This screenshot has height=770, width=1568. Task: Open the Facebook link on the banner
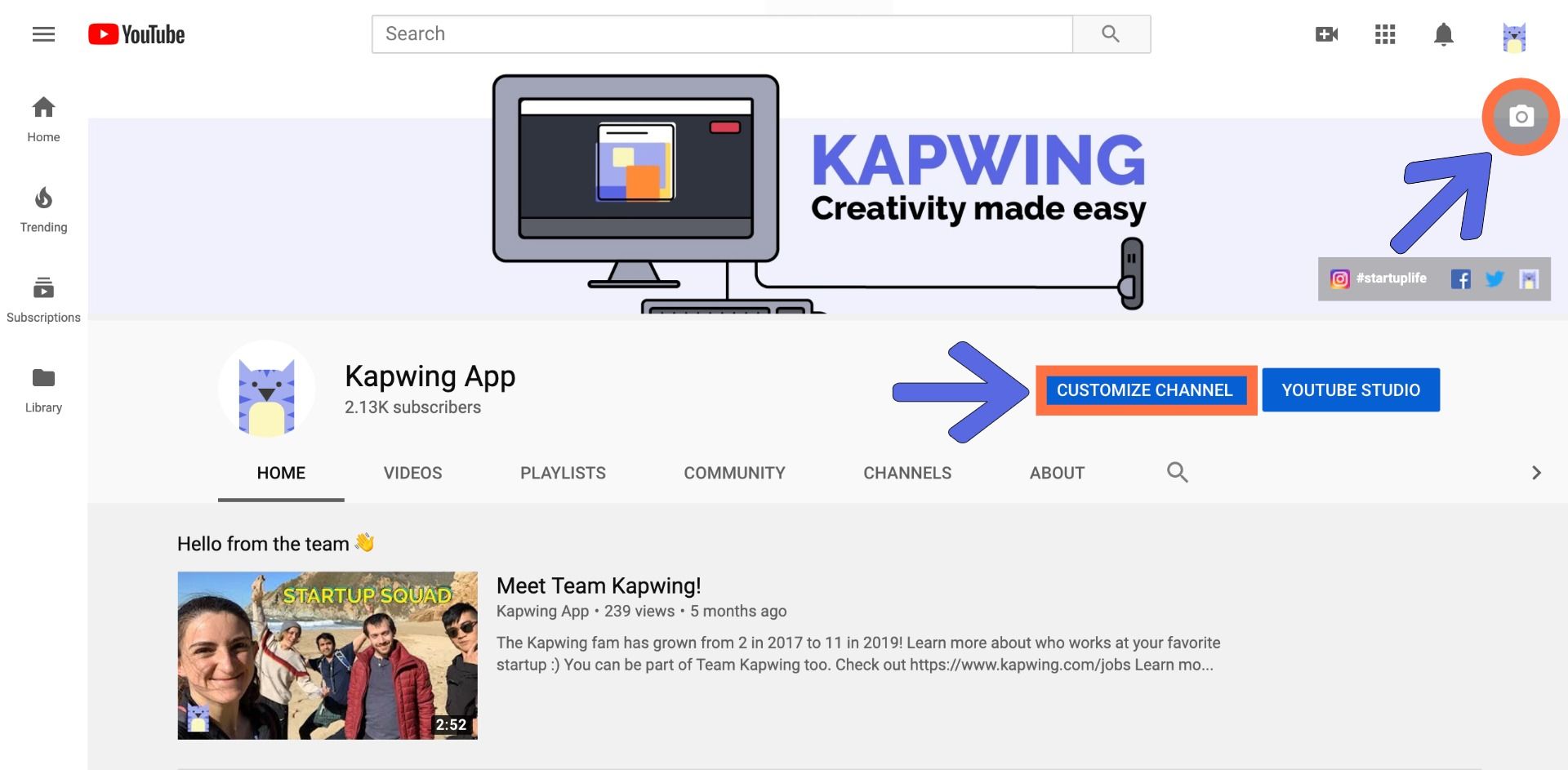coord(1463,278)
